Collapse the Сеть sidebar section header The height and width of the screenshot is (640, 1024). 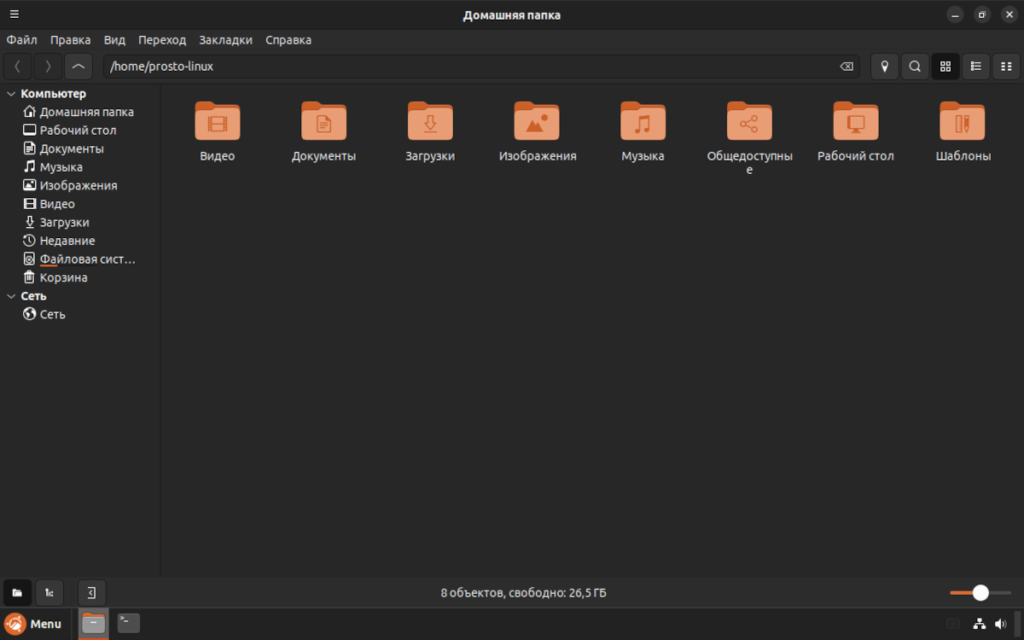click(x=11, y=296)
